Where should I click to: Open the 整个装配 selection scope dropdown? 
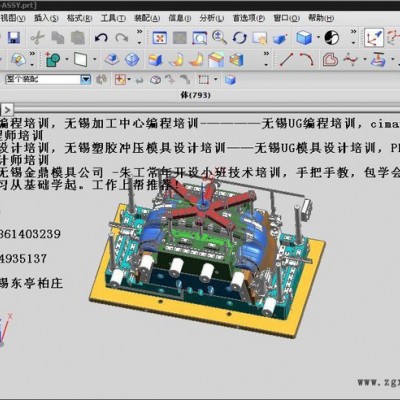pyautogui.click(x=86, y=80)
